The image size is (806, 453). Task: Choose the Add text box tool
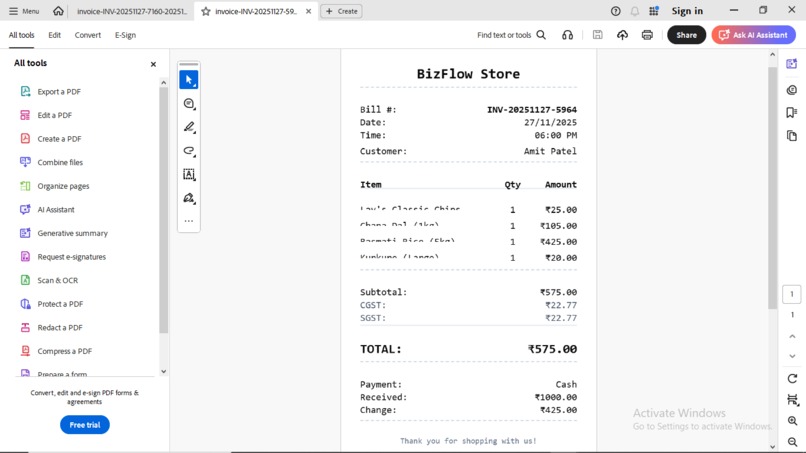(x=189, y=174)
